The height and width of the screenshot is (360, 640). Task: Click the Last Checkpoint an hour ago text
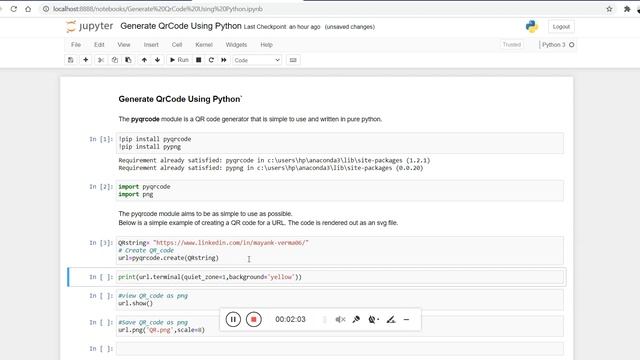(282, 27)
